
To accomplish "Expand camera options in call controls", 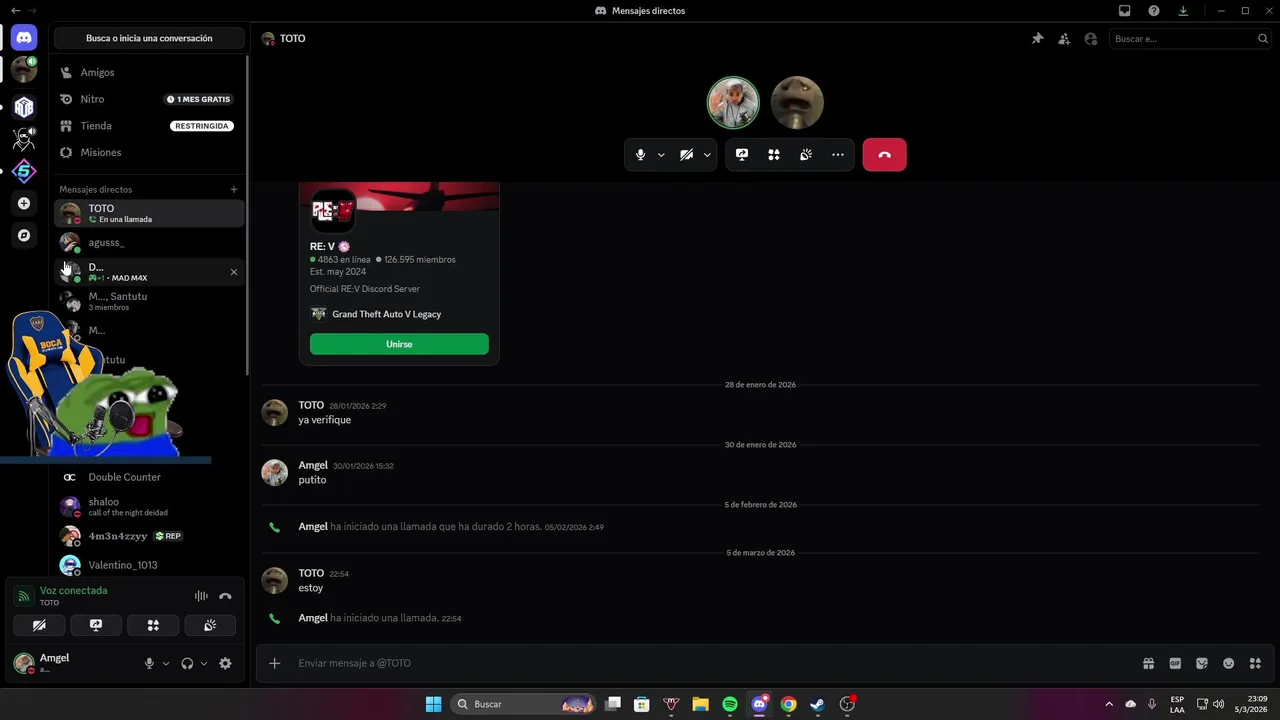I will click(x=707, y=155).
